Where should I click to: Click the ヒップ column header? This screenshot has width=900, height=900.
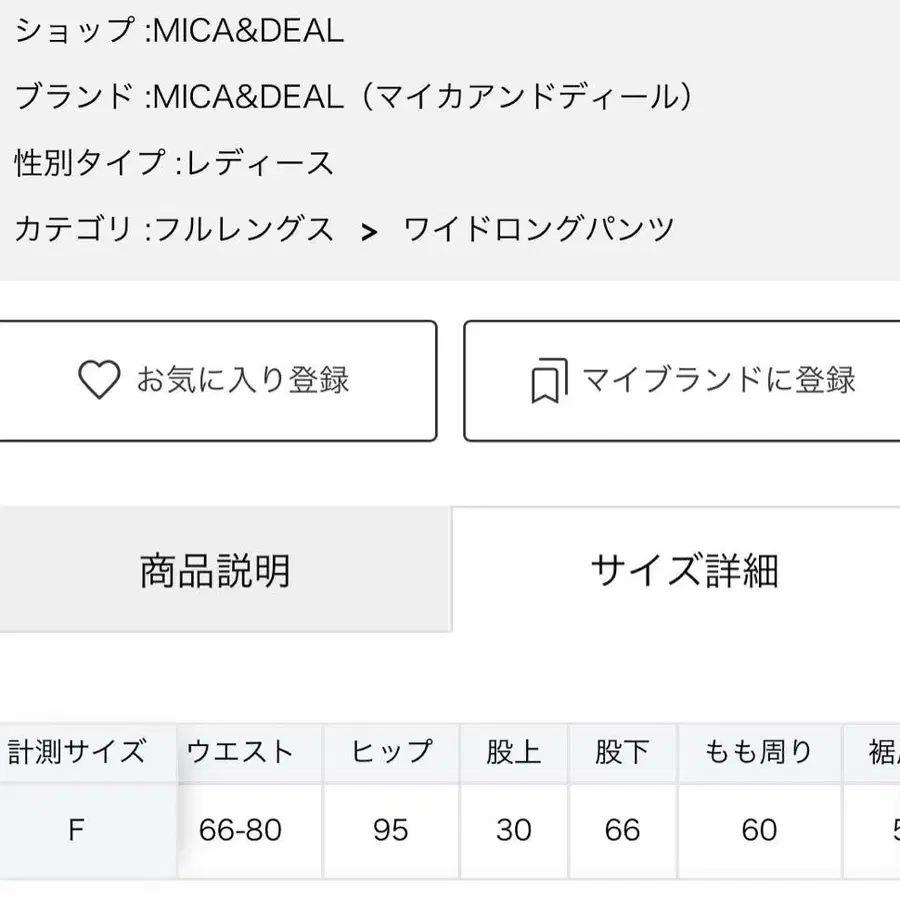tap(390, 752)
